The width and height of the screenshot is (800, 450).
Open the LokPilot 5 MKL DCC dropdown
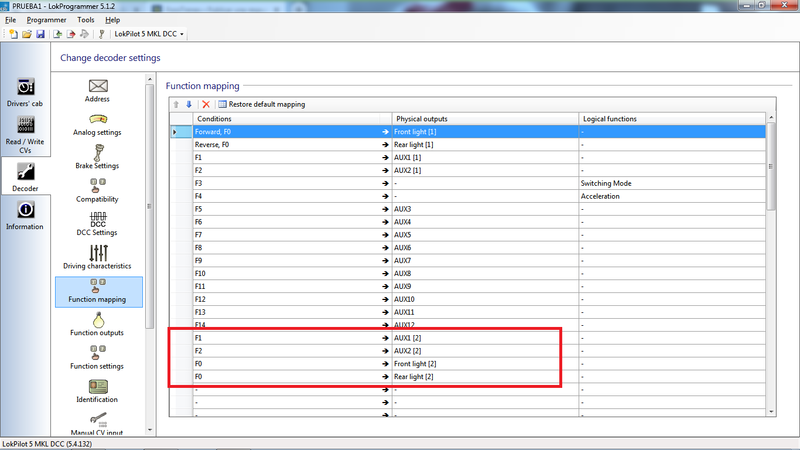click(x=148, y=34)
